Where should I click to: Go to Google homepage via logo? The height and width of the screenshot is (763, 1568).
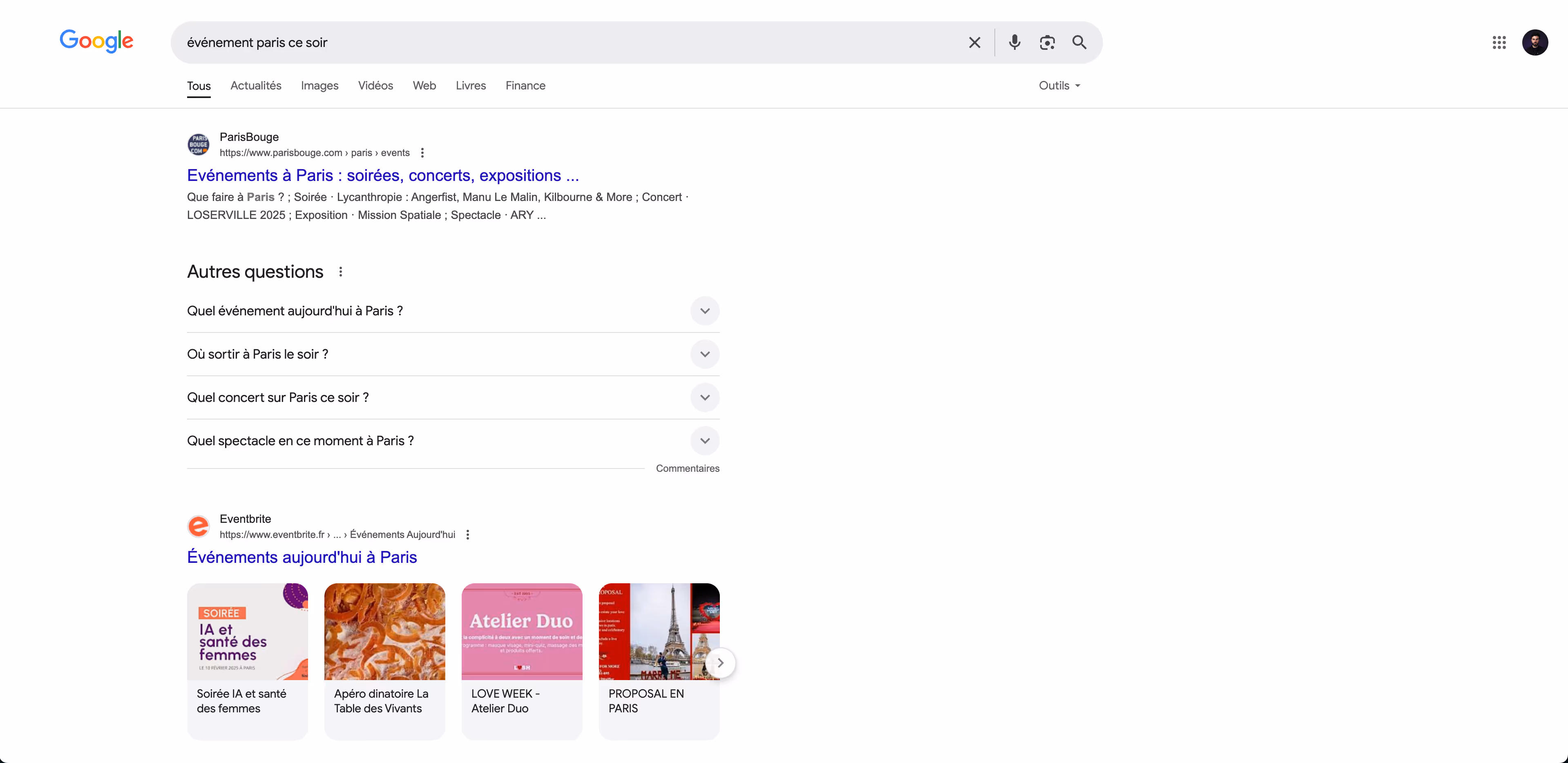coord(96,41)
